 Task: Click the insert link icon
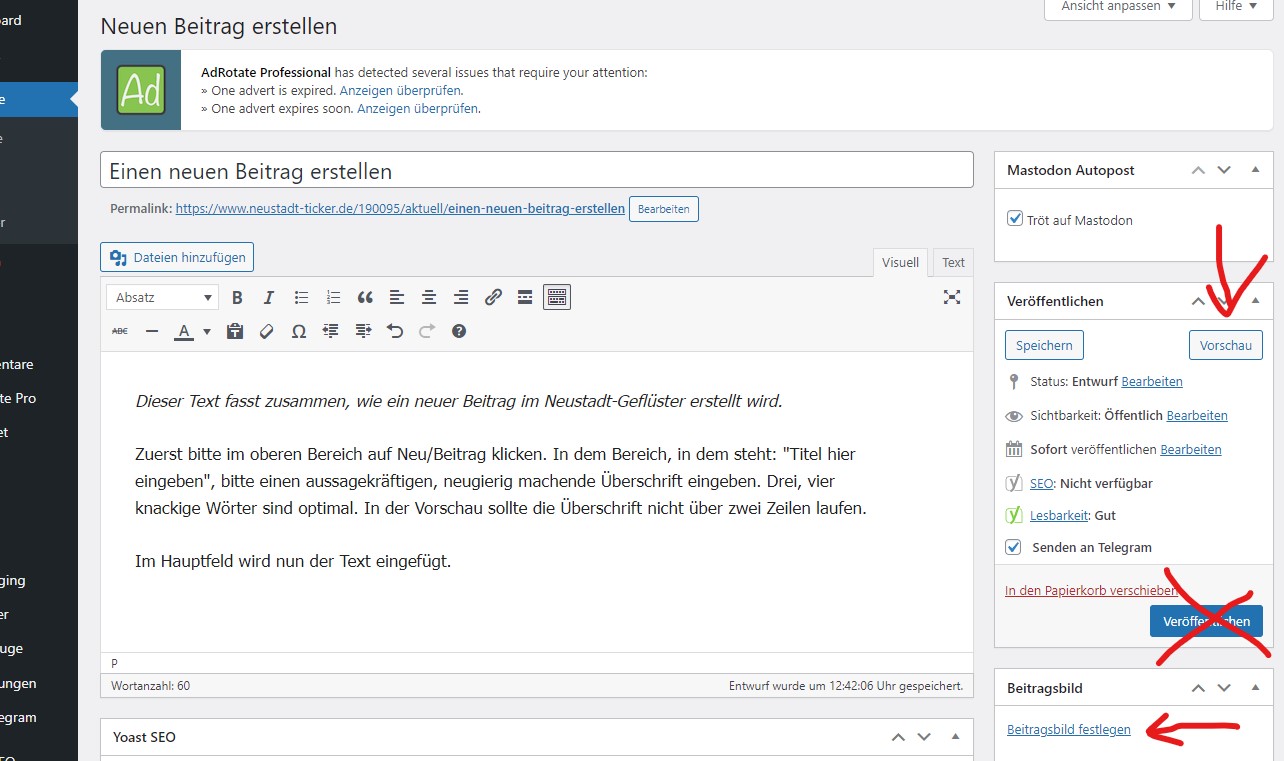point(493,297)
